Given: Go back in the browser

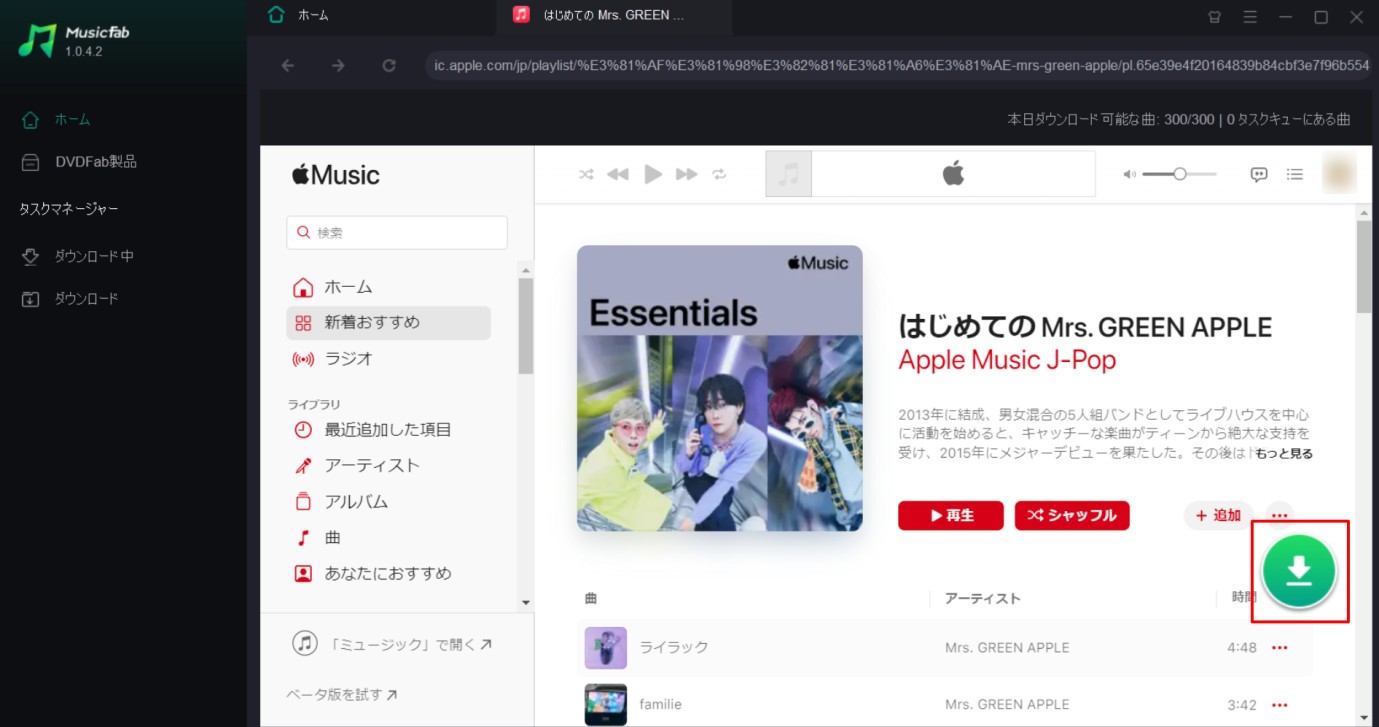Looking at the screenshot, I should point(288,66).
